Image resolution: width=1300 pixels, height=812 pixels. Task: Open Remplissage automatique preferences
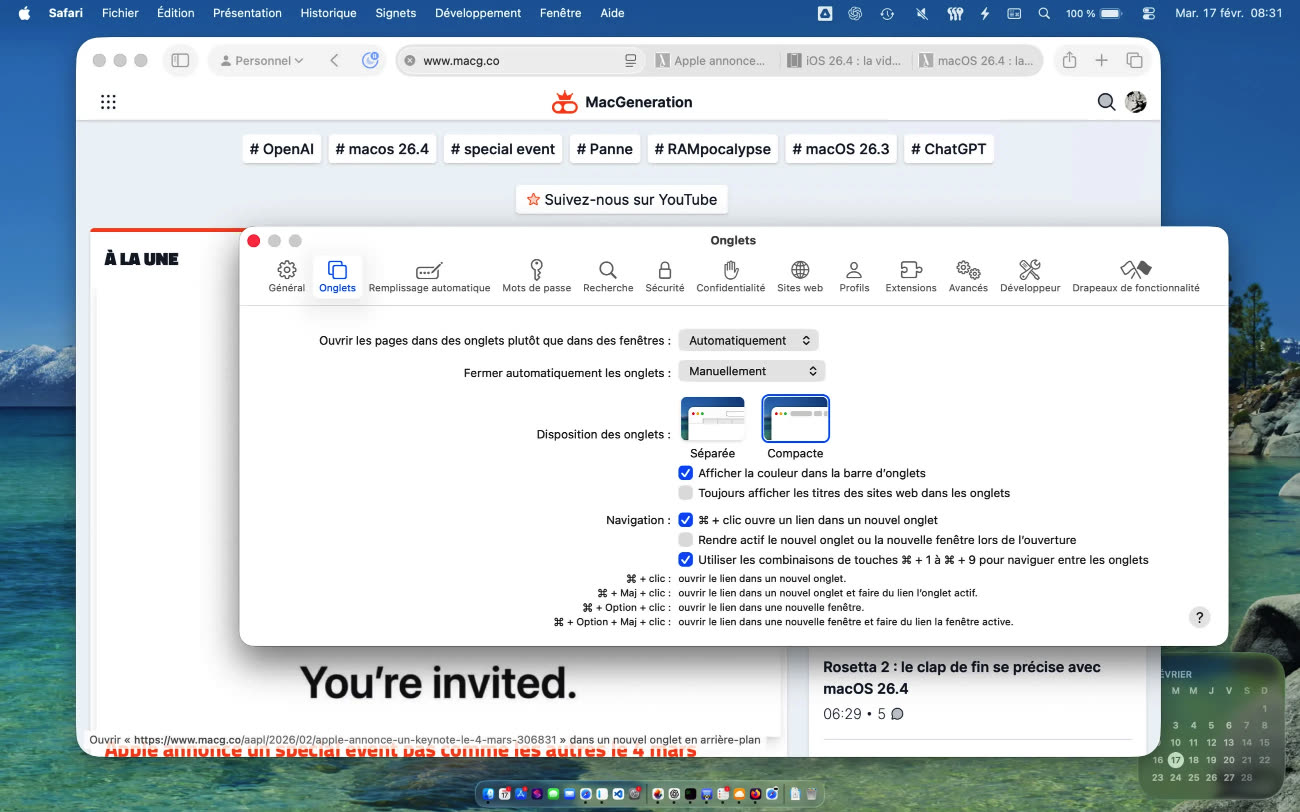pos(429,276)
